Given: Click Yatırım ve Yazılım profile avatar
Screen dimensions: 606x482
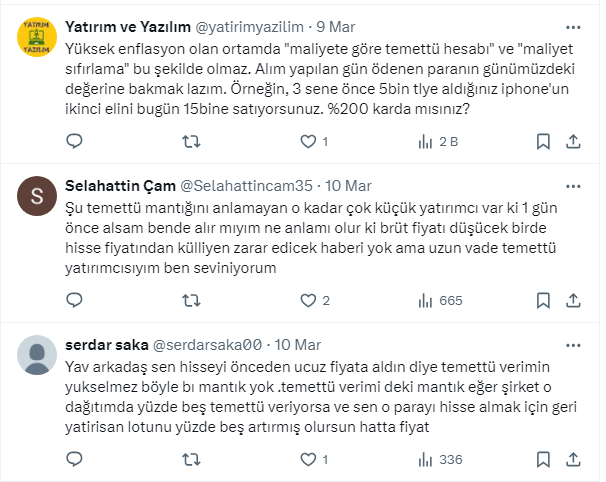Looking at the screenshot, I should pos(37,38).
